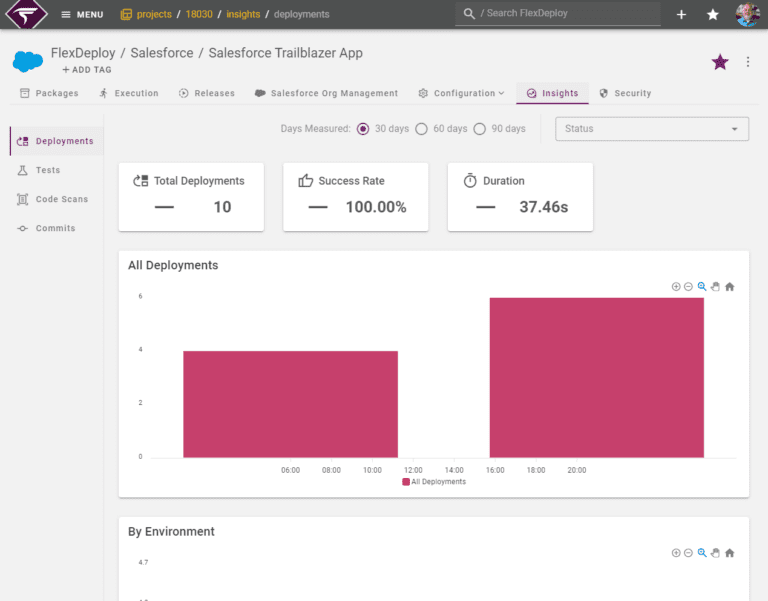
Task: Click the FlexDeploy logo icon
Action: click(x=26, y=14)
